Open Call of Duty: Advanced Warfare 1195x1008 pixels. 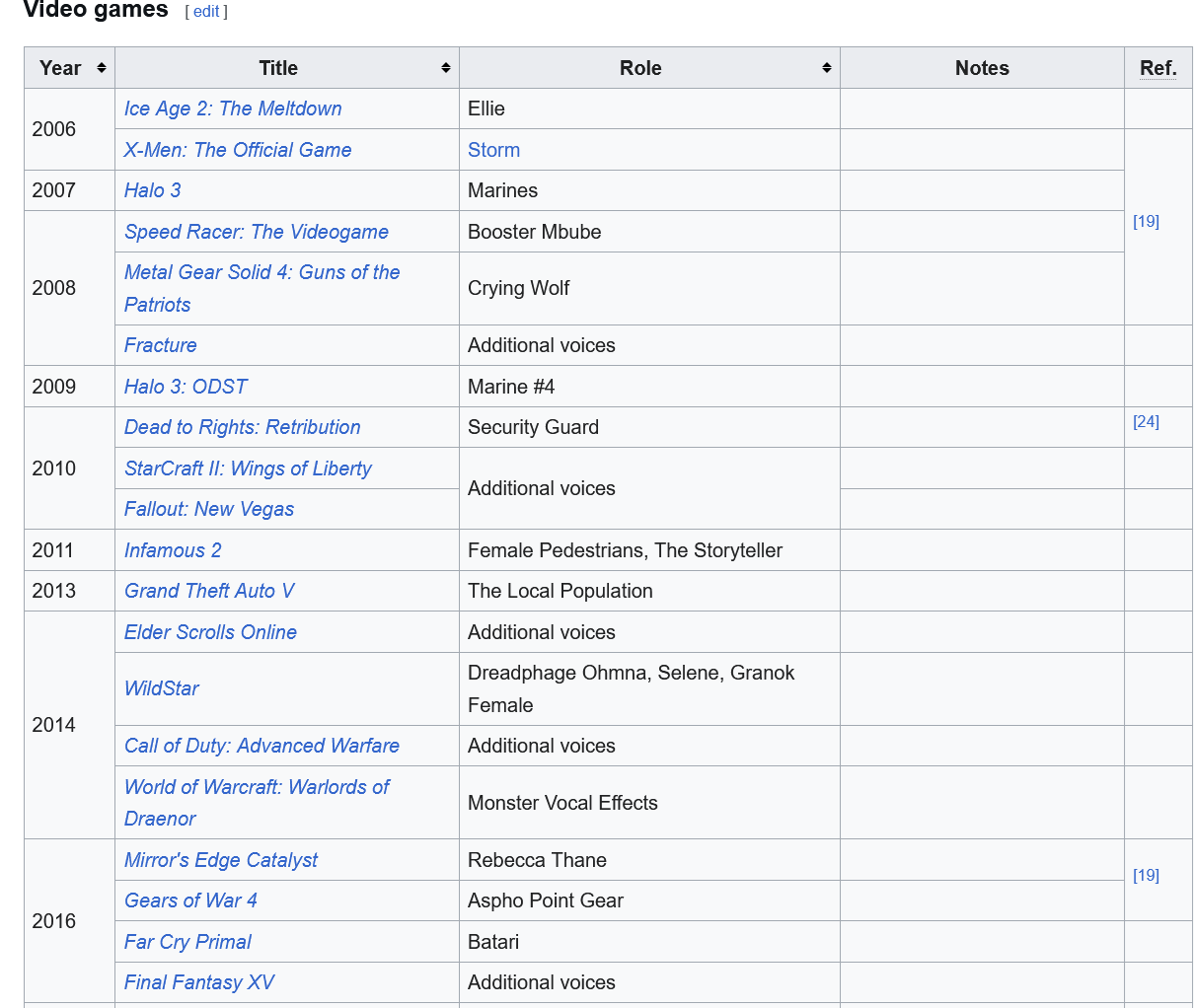261,746
